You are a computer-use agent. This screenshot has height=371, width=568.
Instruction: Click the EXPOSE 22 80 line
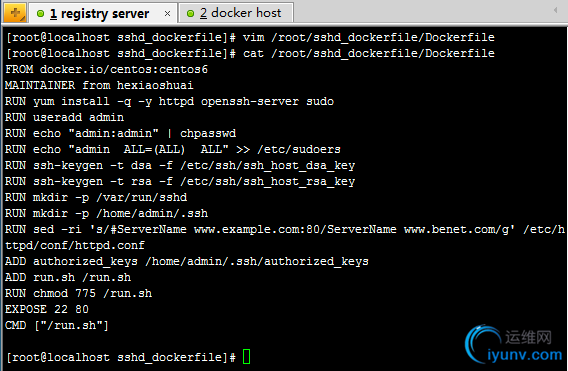pyautogui.click(x=47, y=309)
